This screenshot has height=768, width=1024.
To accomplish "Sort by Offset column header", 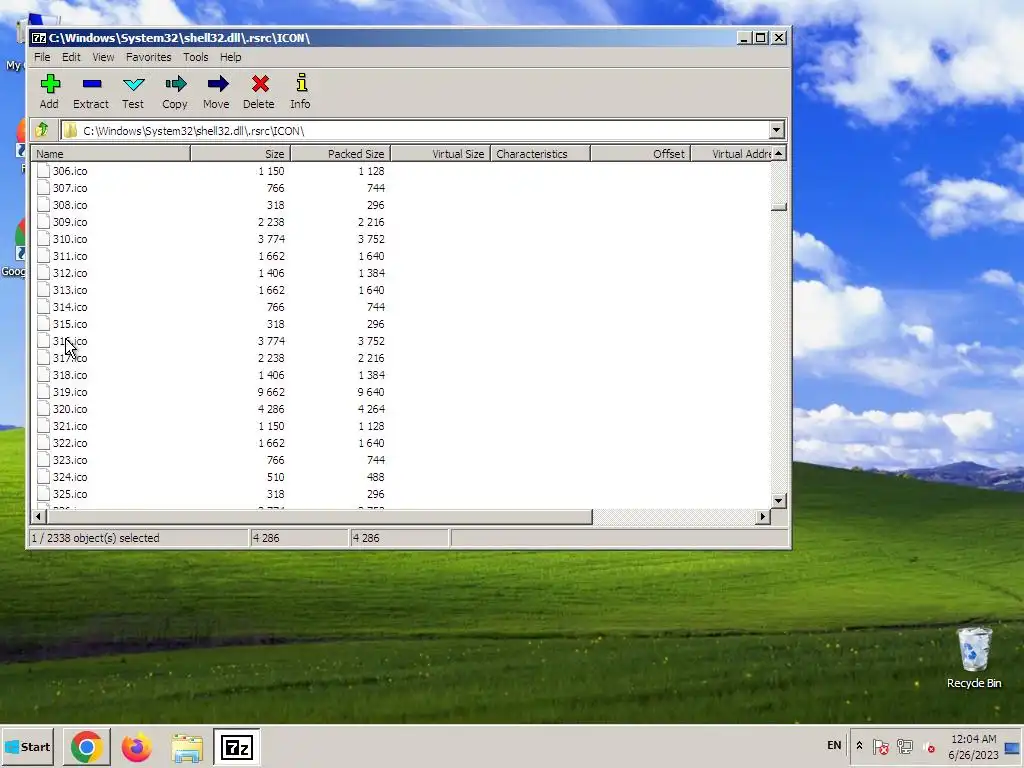I will pyautogui.click(x=640, y=153).
